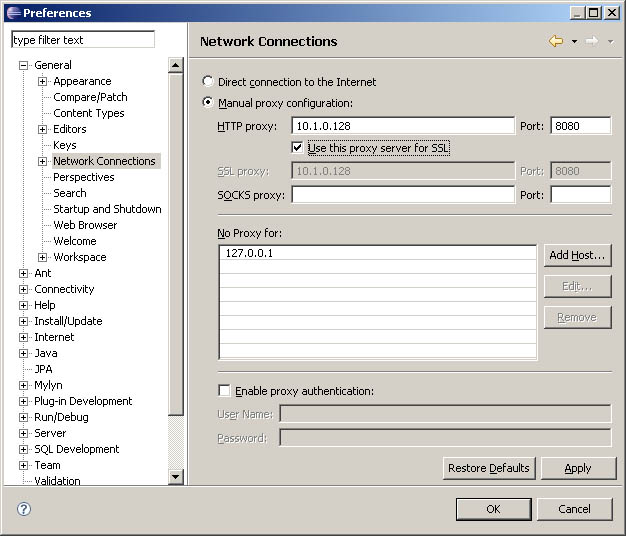Screen dimensions: 626x536
Task: Click the Eclipse icon in title bar
Action: 11,13
